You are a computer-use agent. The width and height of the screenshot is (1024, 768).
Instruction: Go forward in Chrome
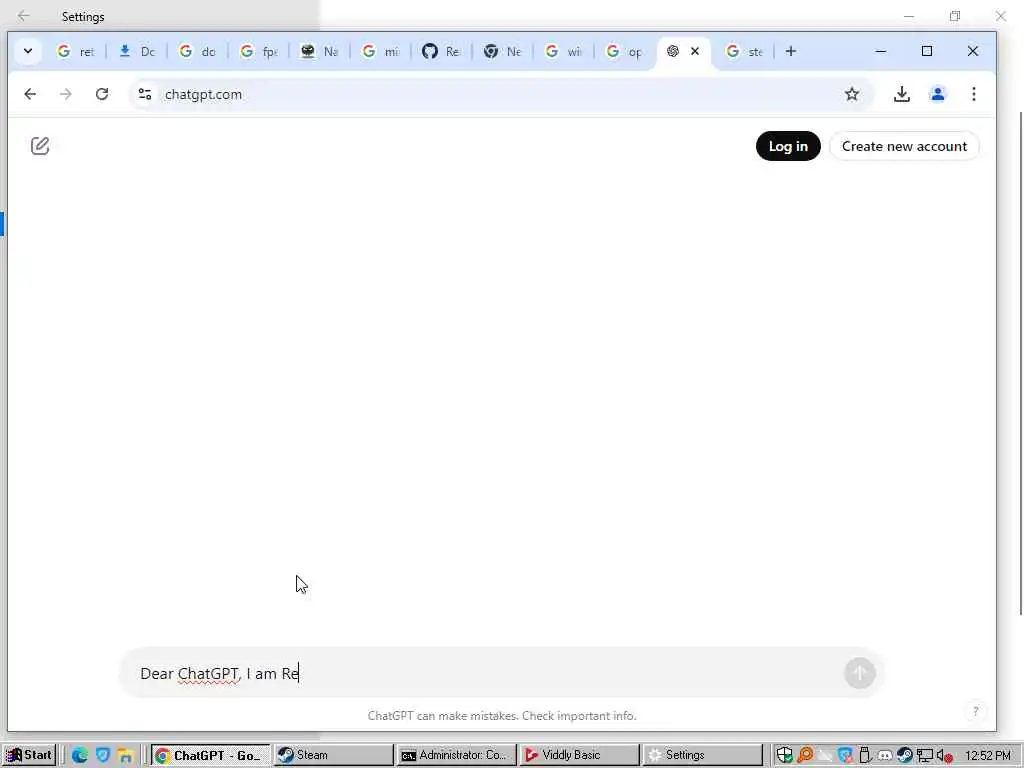click(x=66, y=94)
